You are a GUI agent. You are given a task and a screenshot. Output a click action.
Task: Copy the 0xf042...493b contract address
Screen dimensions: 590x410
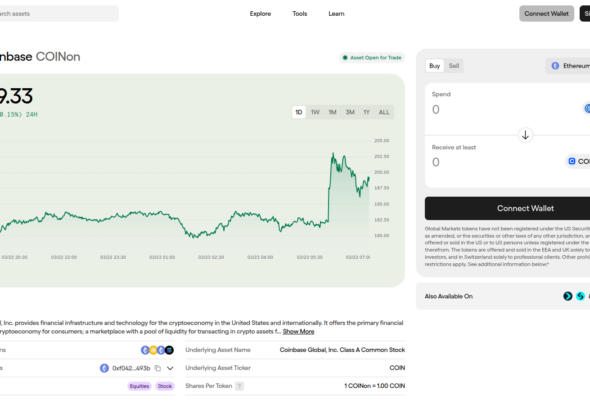pos(158,368)
